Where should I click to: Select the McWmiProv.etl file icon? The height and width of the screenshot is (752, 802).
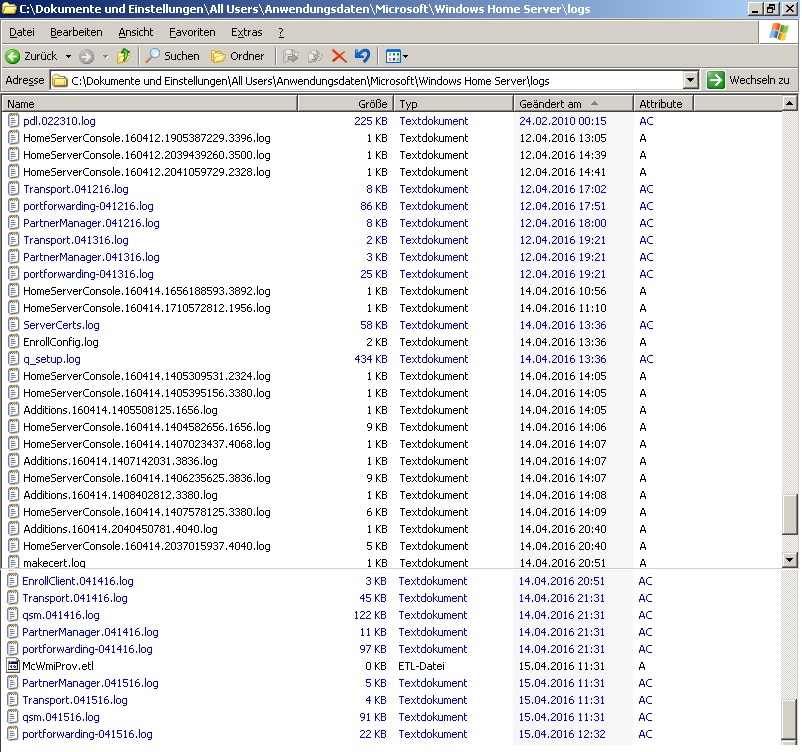(x=14, y=666)
